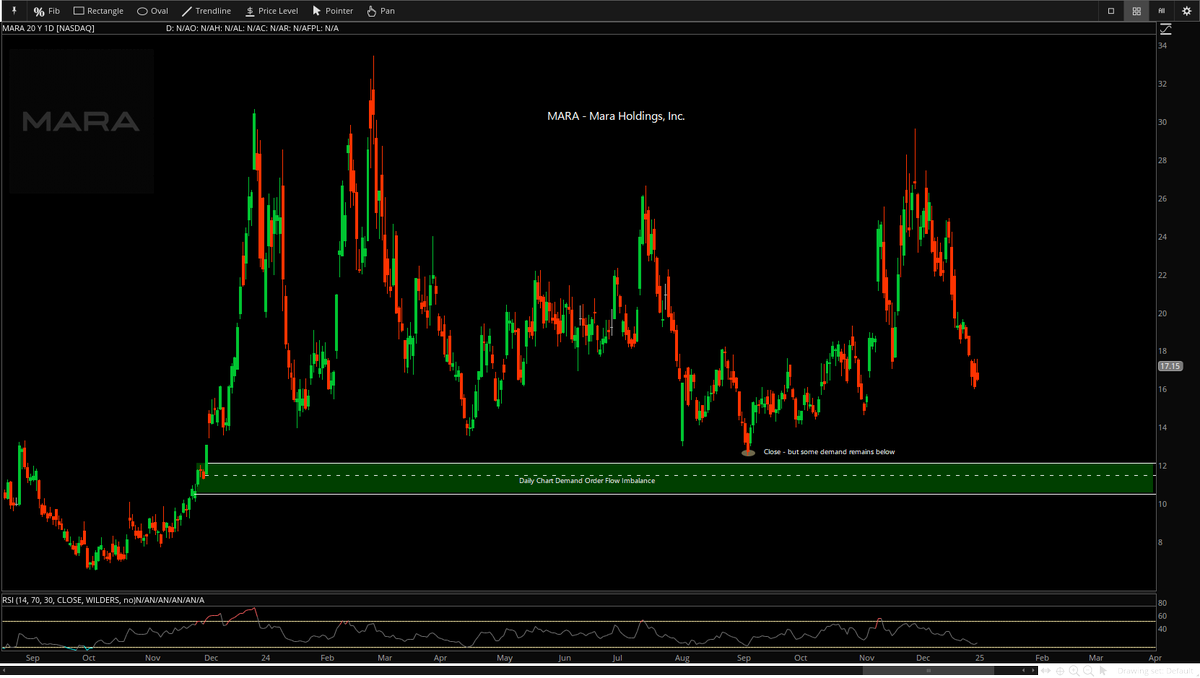Select the Fib retracement drawing tool
Image resolution: width=1200 pixels, height=678 pixels.
[47, 11]
